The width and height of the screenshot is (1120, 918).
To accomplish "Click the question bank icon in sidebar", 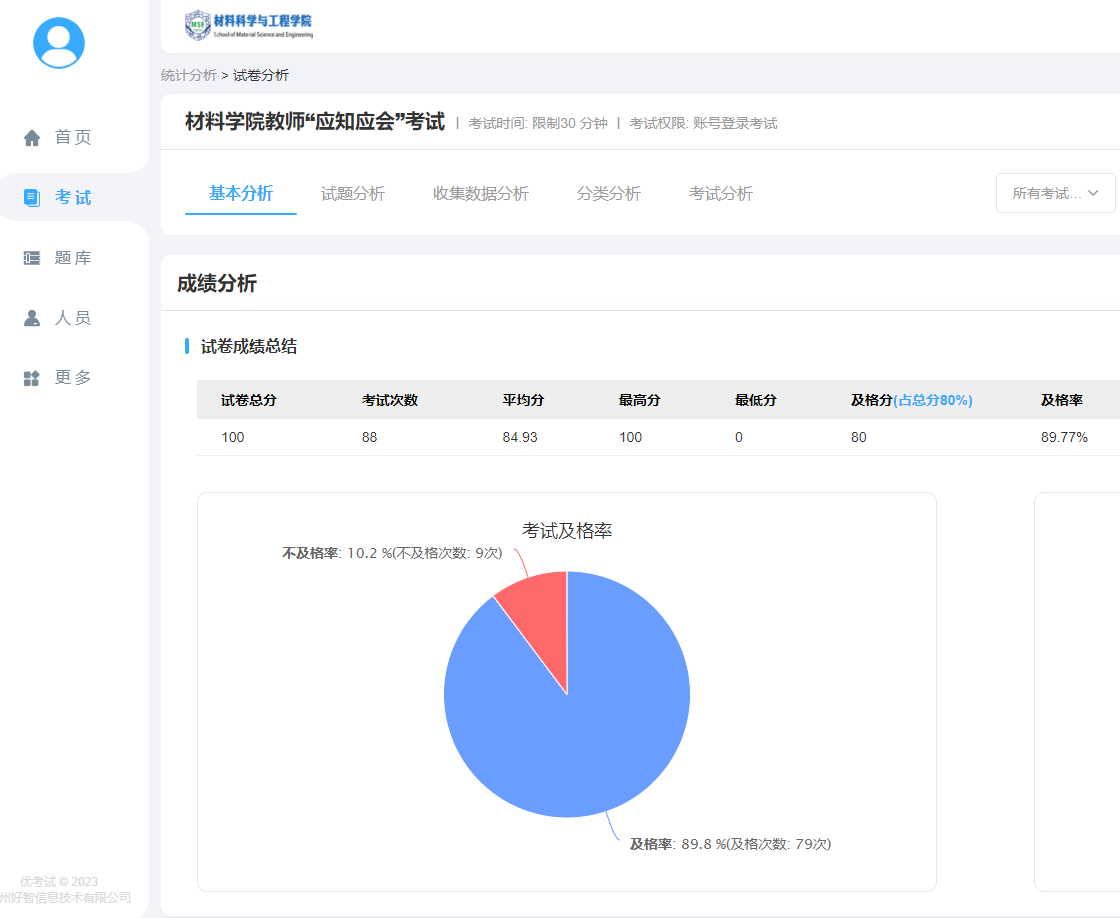I will coord(32,258).
